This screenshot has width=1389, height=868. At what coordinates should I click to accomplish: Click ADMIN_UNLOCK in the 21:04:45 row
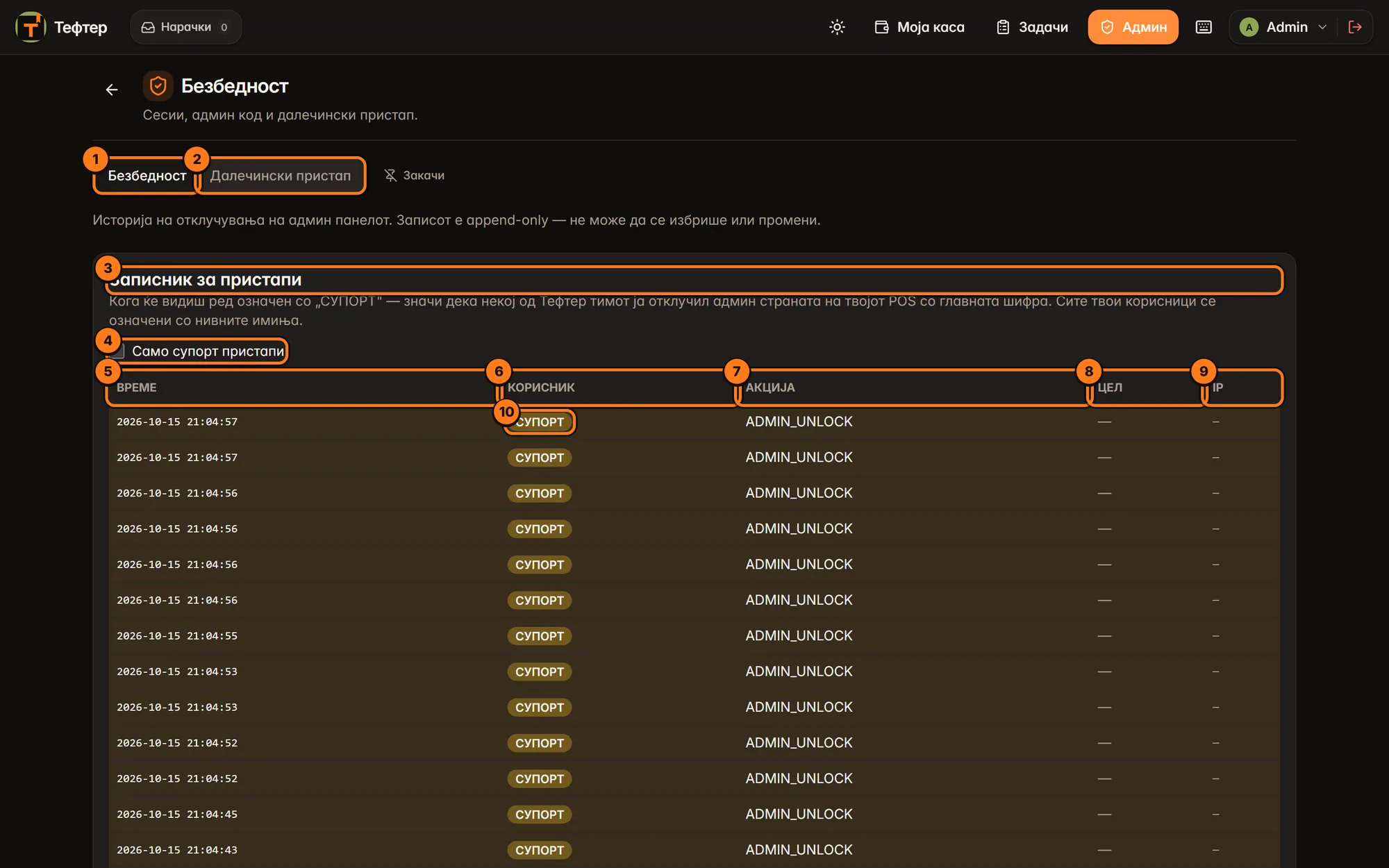(x=799, y=814)
